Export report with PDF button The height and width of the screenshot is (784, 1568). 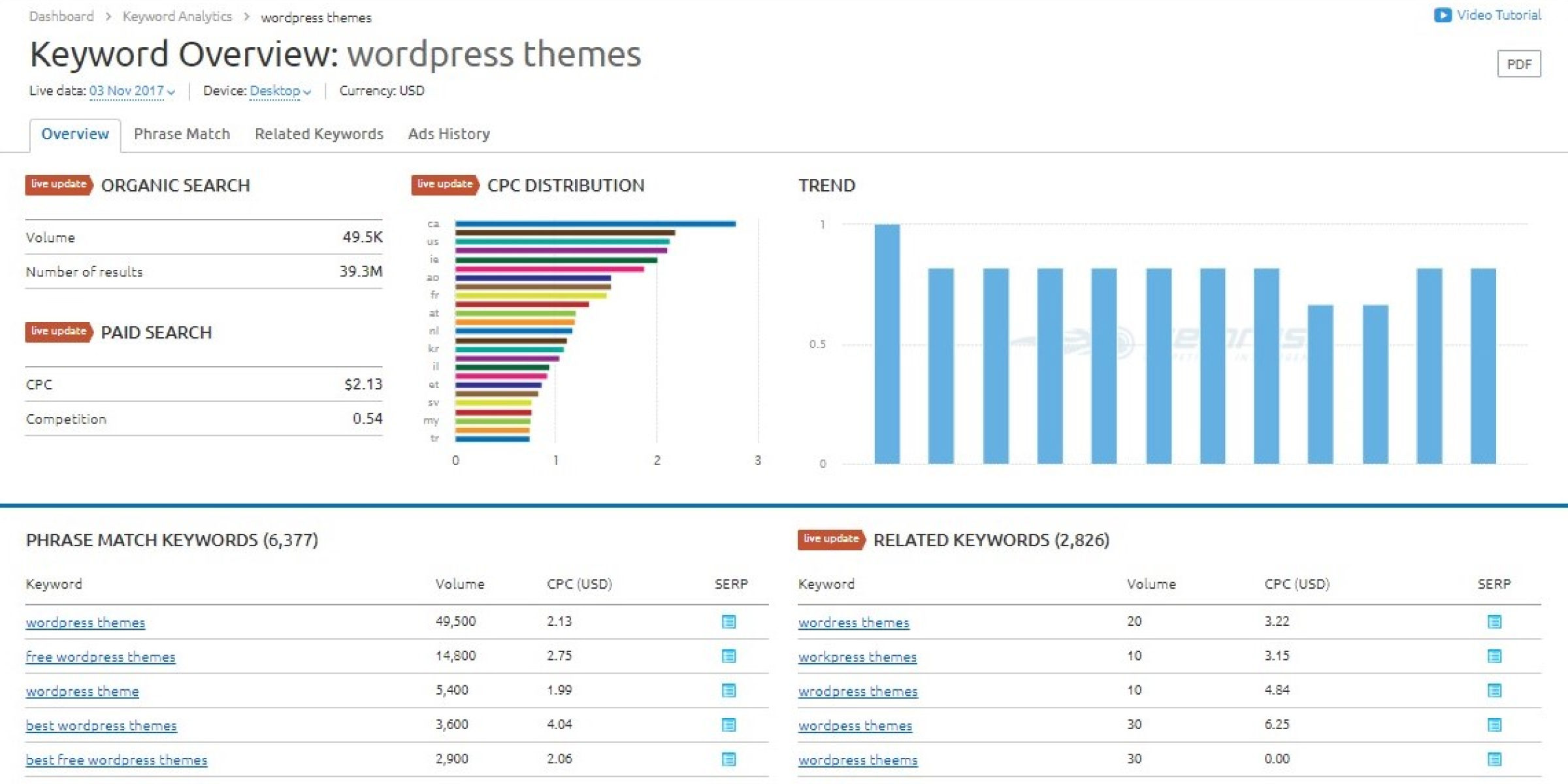click(1519, 64)
